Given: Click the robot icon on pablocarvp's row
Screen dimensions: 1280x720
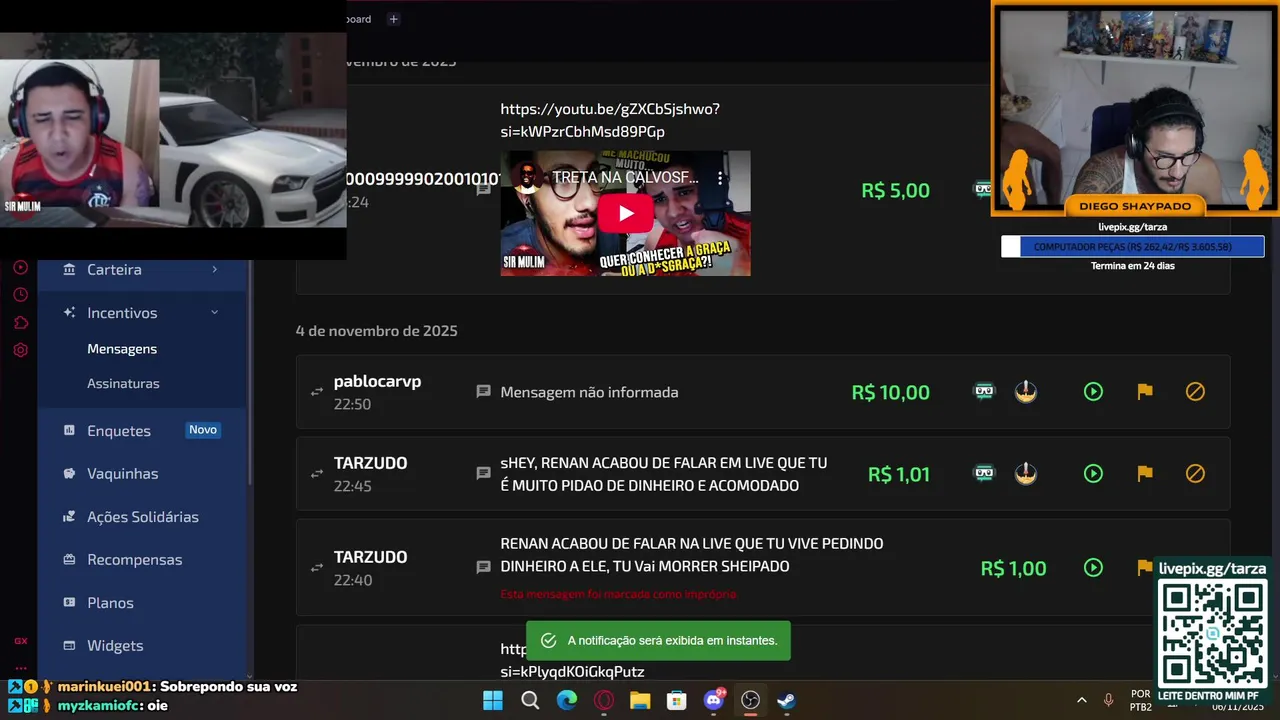Looking at the screenshot, I should point(985,391).
